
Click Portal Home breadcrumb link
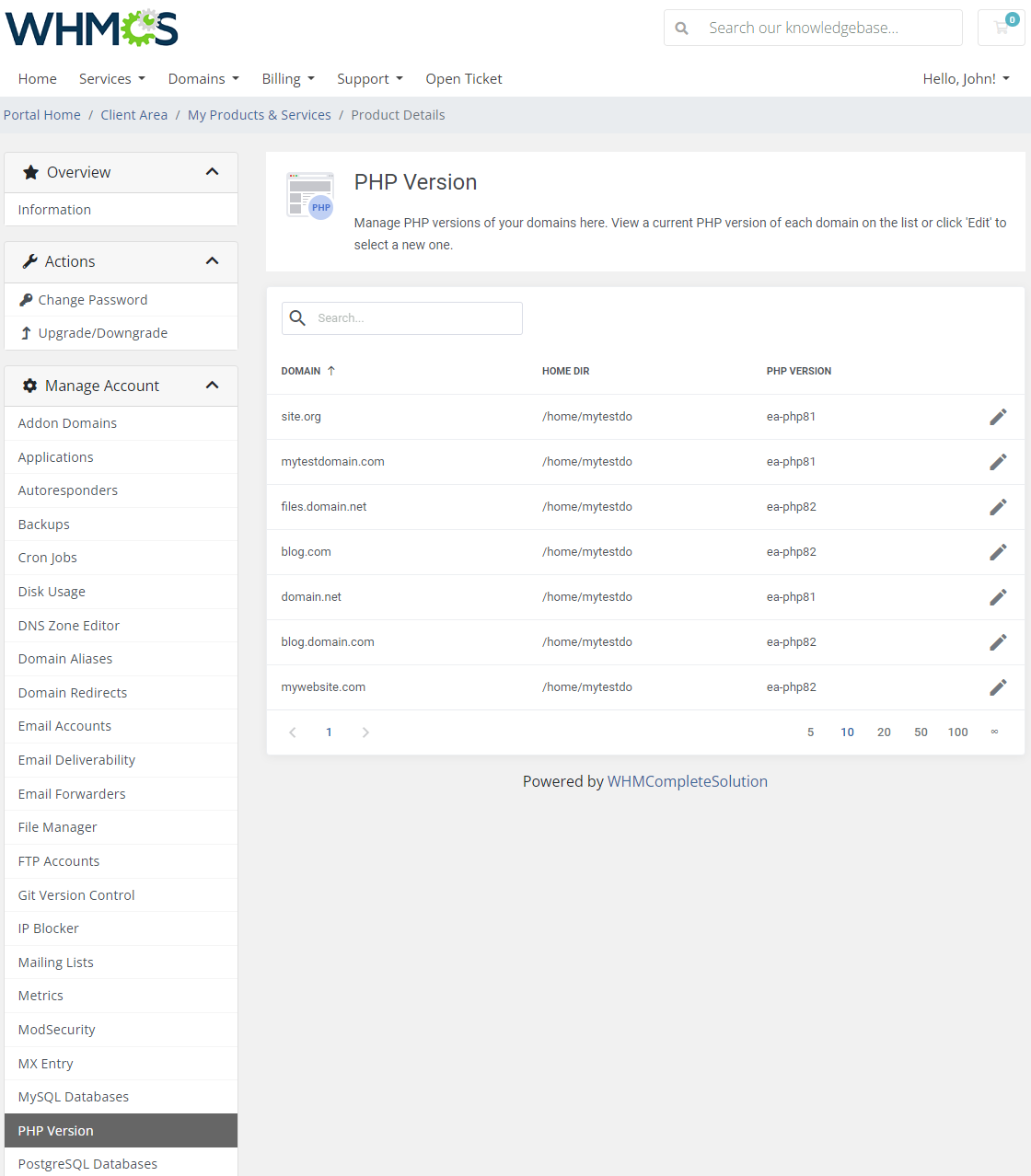[x=42, y=115]
